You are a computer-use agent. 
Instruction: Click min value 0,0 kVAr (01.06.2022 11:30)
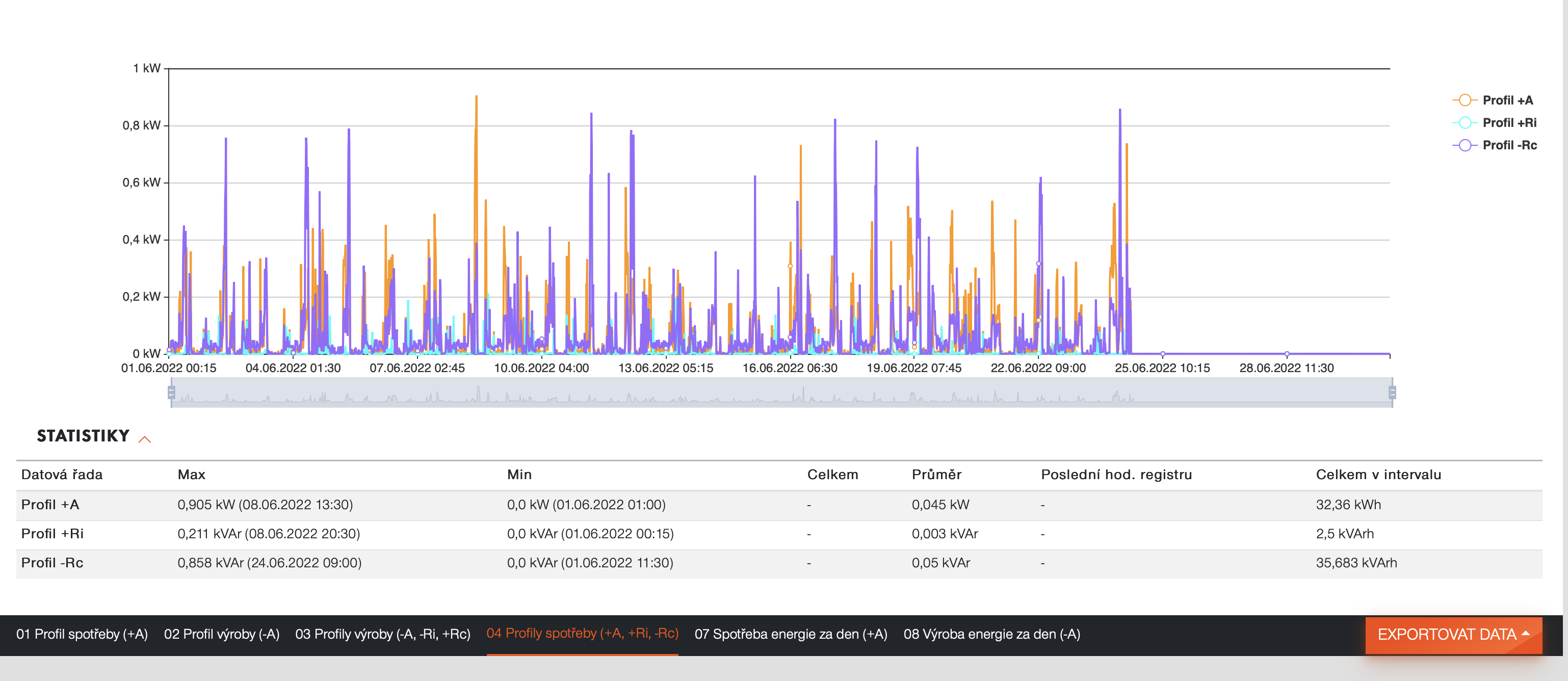[x=590, y=563]
